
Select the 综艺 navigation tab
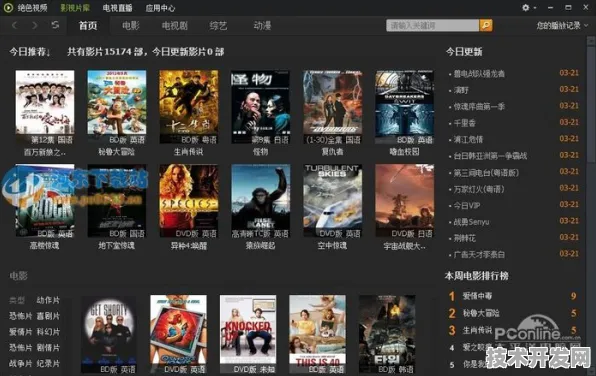click(218, 25)
